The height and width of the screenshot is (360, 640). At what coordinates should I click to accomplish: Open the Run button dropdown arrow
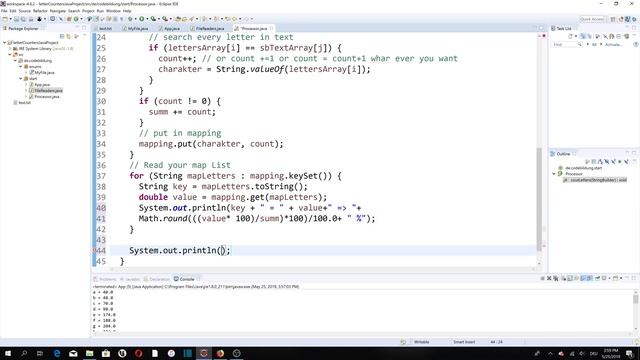[x=147, y=19]
